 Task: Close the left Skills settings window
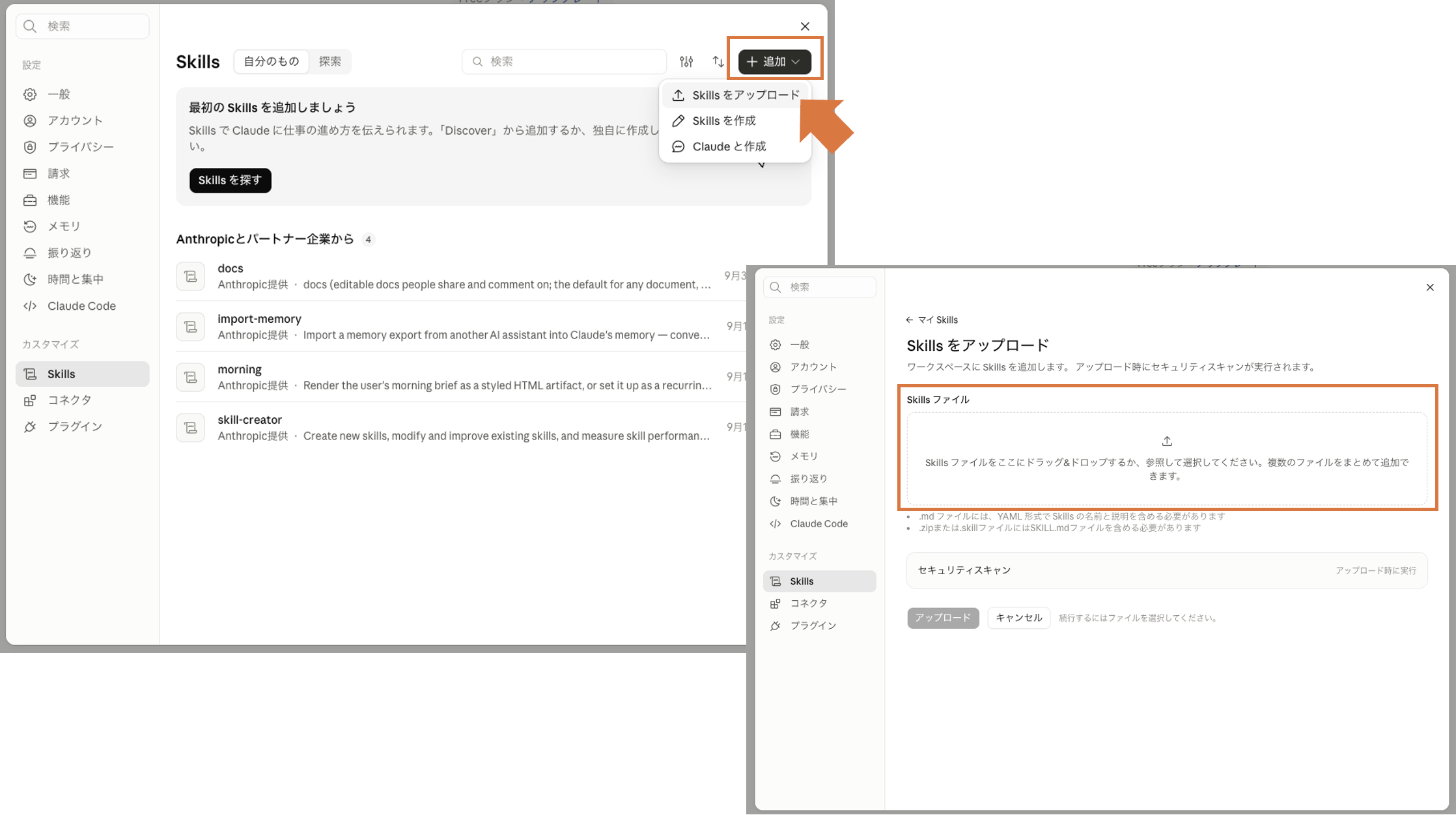805,26
